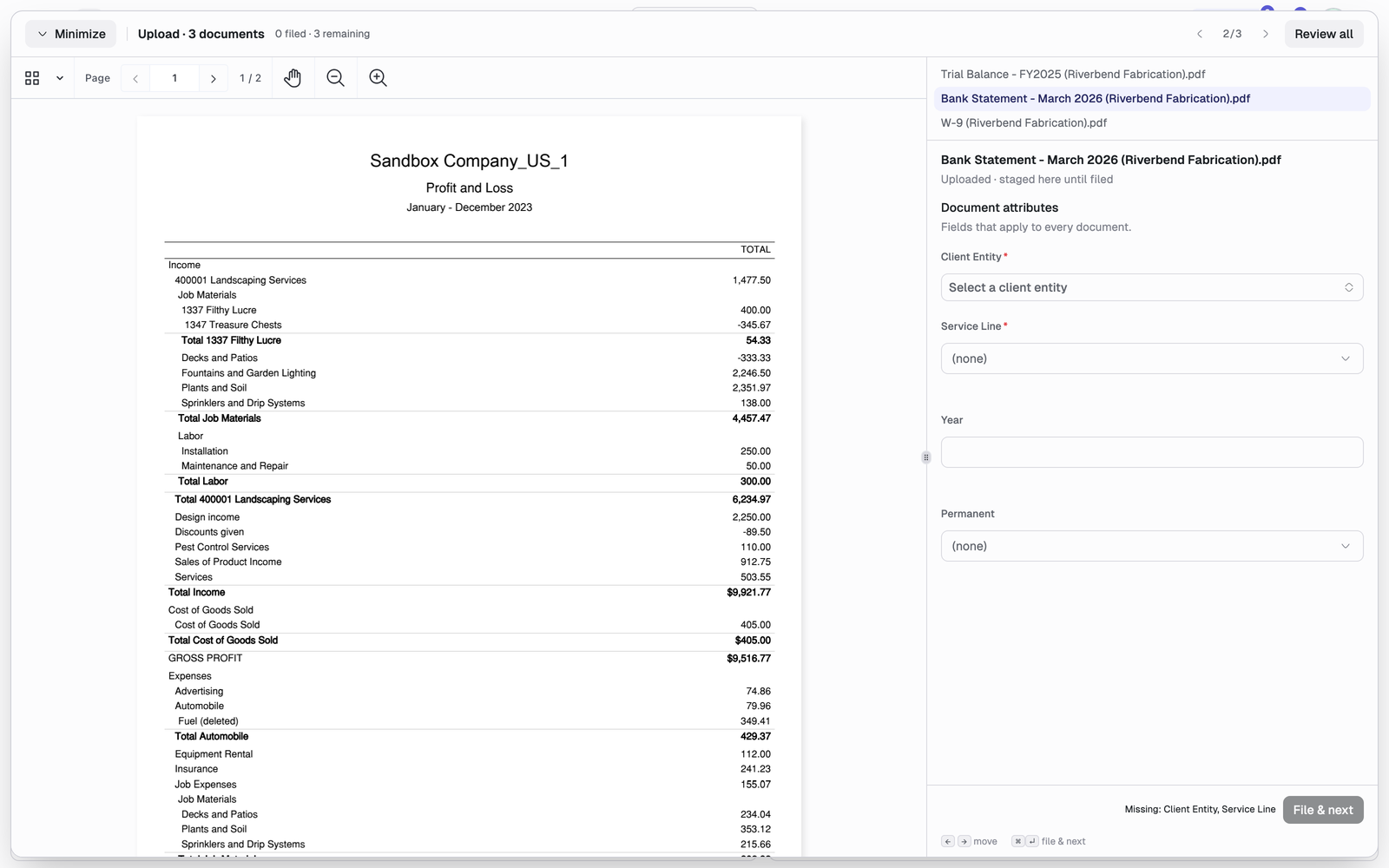Click the 'Sandbox Company_US_1' title

[x=469, y=161]
